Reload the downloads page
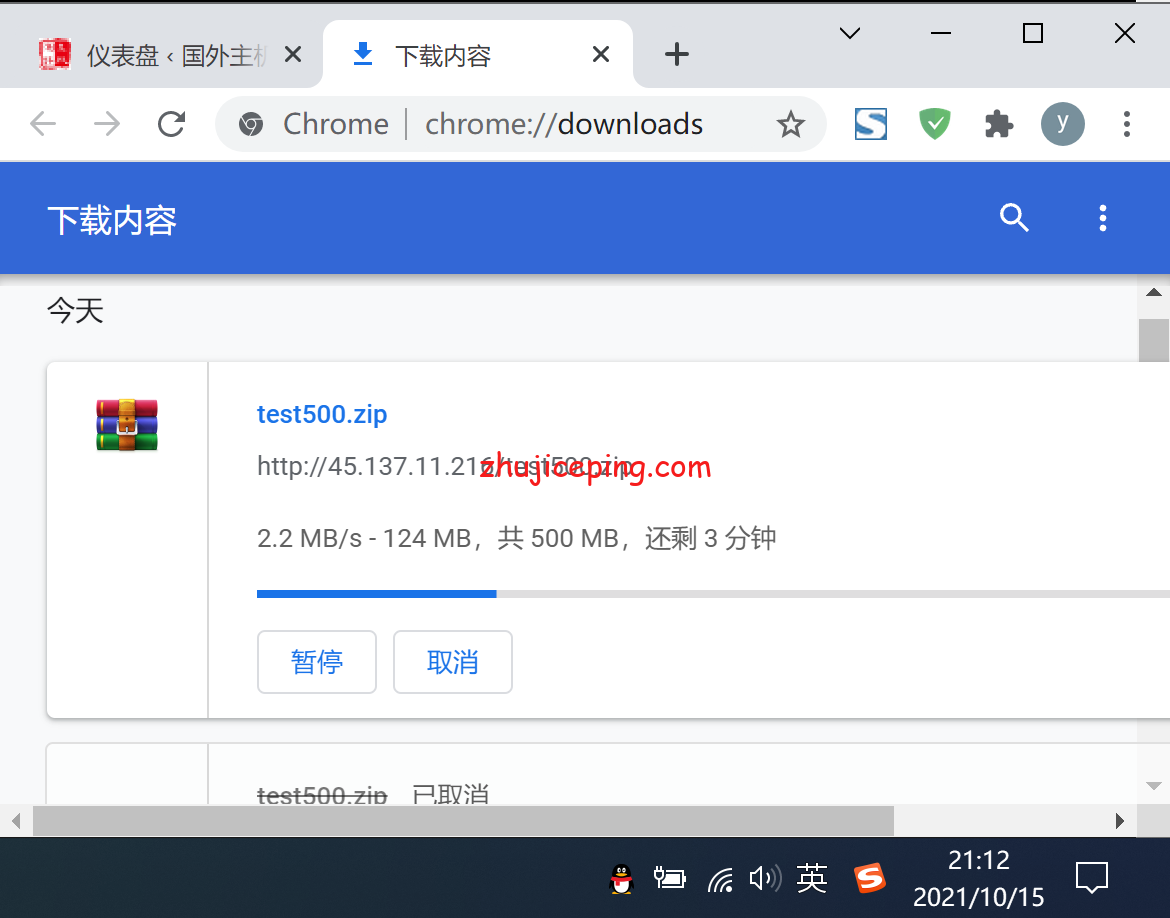Image resolution: width=1170 pixels, height=918 pixels. pyautogui.click(x=172, y=124)
